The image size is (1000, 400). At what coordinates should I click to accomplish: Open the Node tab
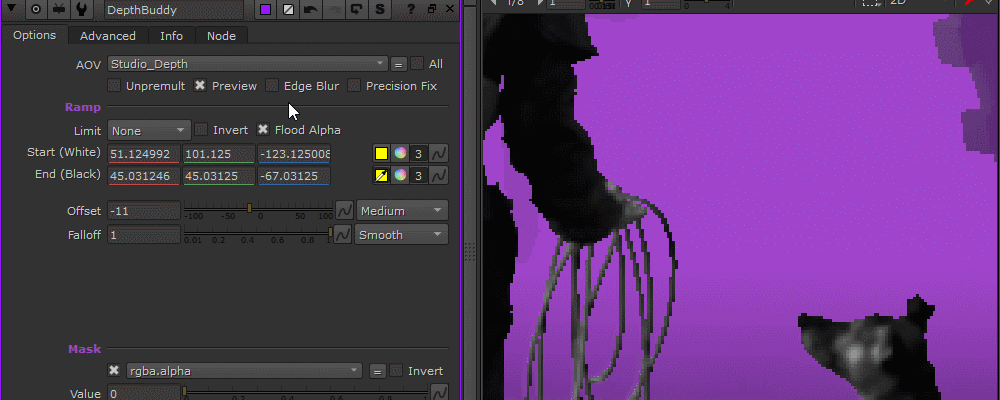221,36
